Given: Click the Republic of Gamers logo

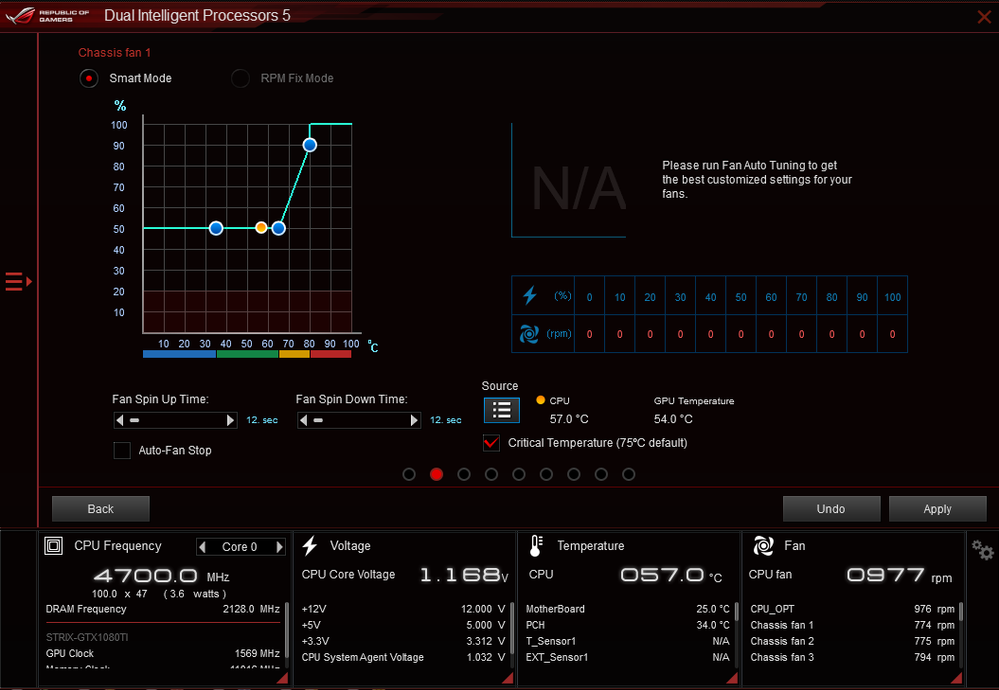Looking at the screenshot, I should click(47, 15).
